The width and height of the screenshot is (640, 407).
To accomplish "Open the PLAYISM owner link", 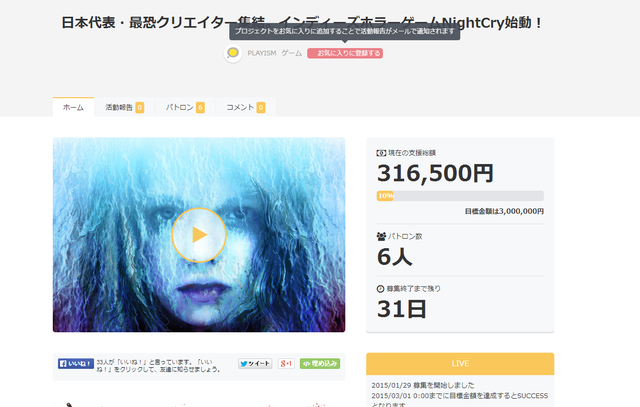I will (262, 53).
